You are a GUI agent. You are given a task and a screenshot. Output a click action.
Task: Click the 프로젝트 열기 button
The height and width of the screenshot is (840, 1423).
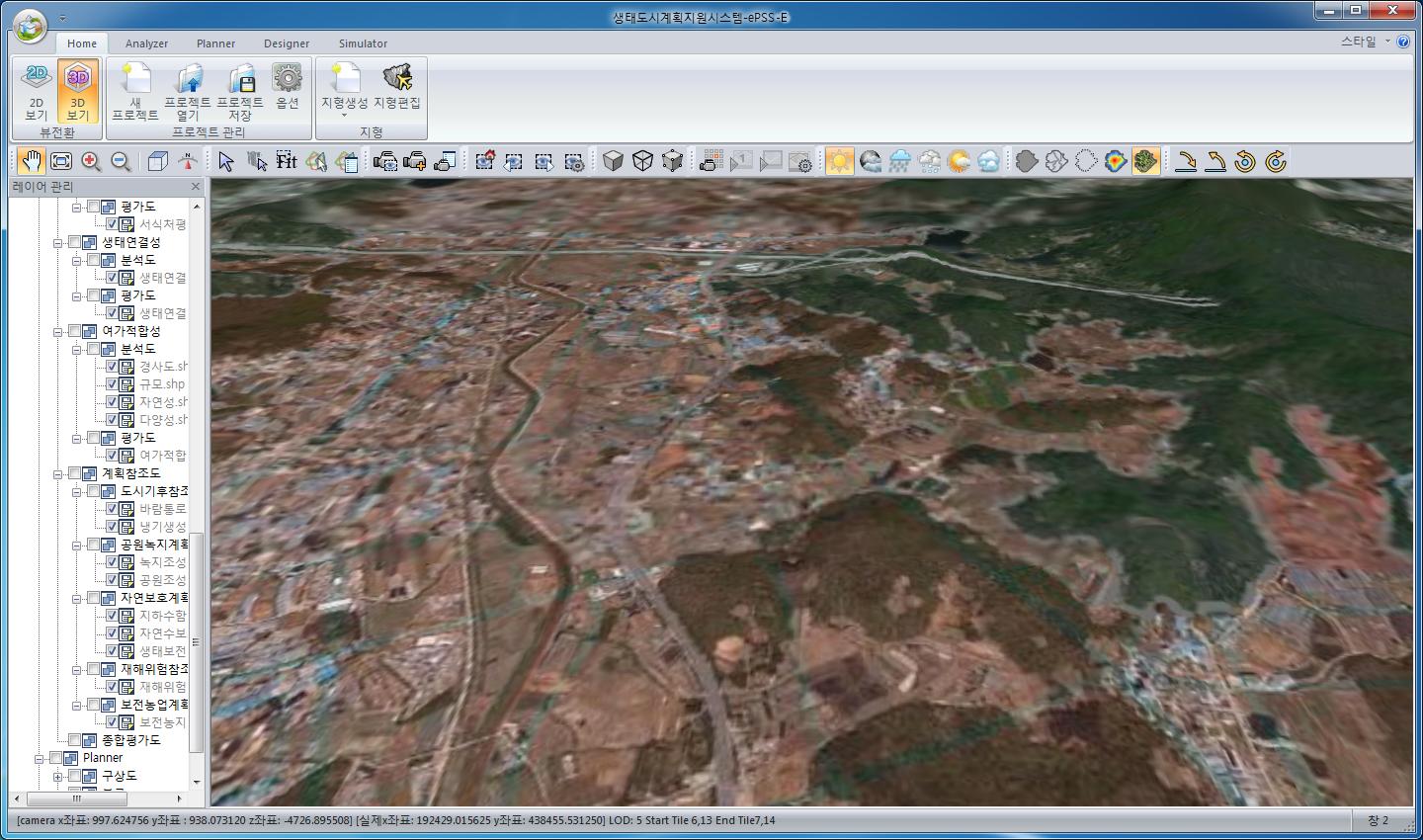point(188,91)
